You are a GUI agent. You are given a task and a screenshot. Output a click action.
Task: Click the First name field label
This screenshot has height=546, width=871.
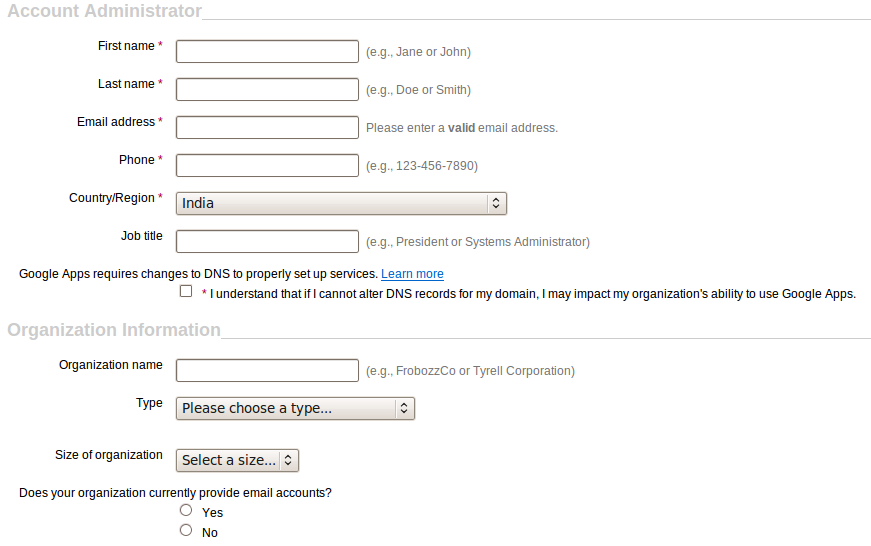[126, 46]
